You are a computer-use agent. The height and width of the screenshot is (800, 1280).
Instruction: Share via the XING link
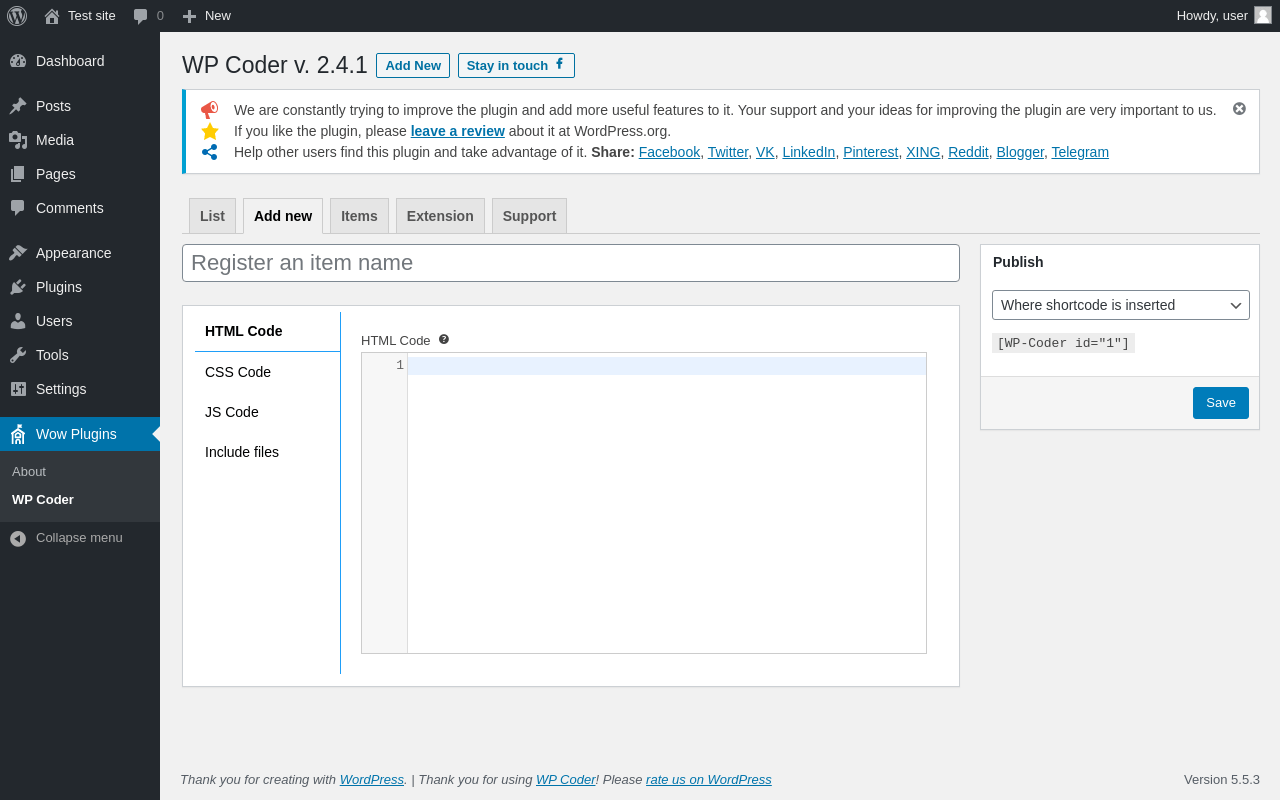[x=923, y=152]
